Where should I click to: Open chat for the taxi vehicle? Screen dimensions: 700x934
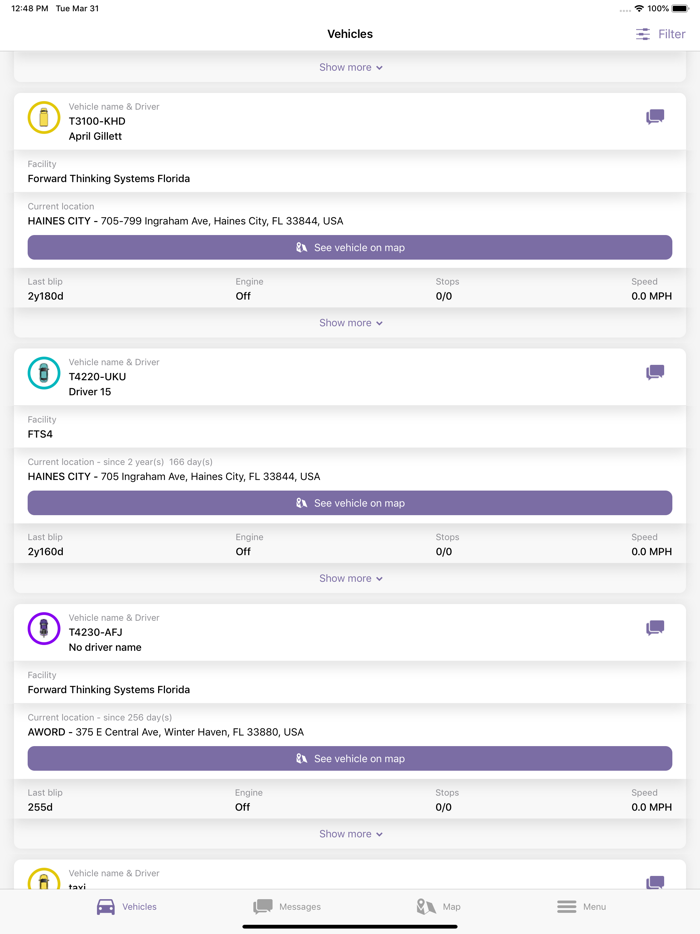(655, 883)
